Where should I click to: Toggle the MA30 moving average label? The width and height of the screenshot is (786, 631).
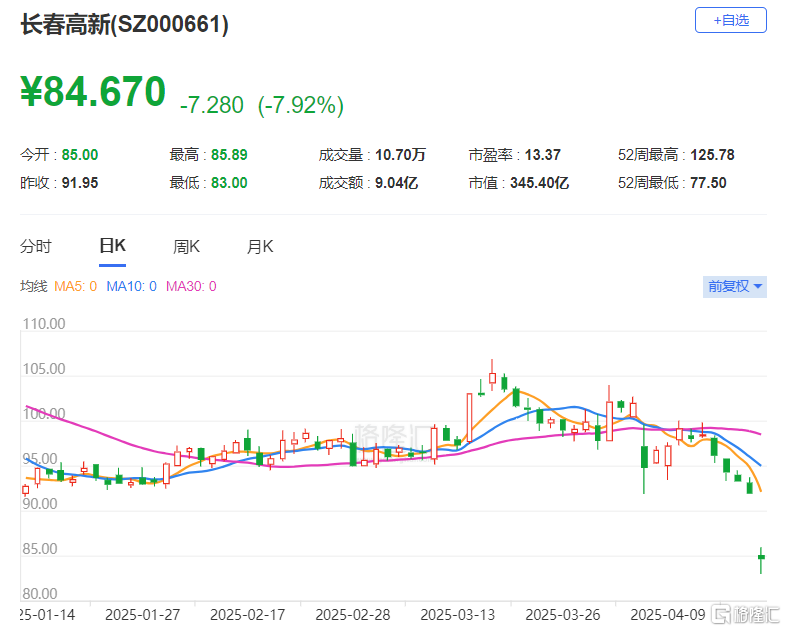point(190,287)
